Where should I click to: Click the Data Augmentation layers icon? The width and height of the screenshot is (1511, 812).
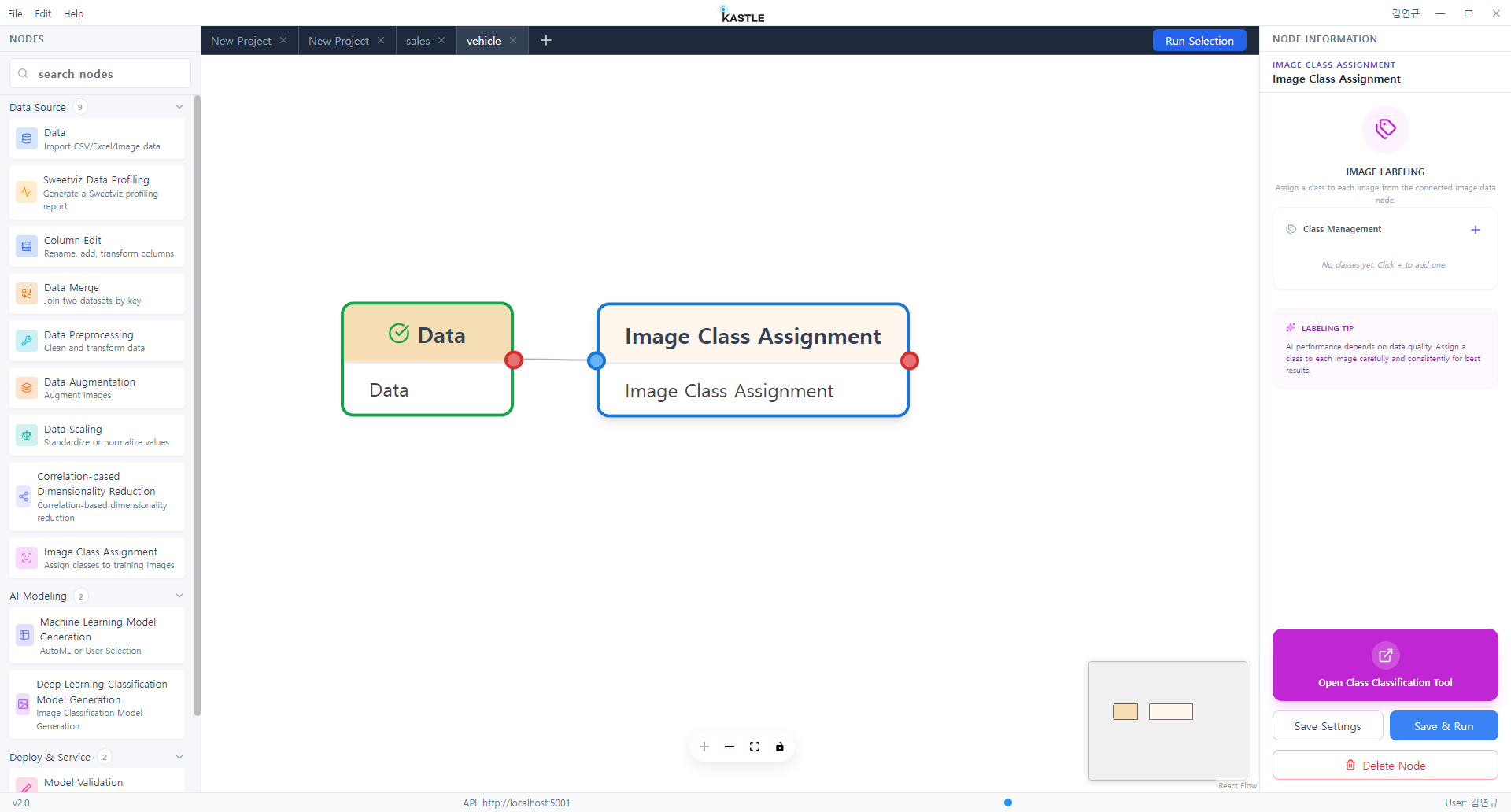27,388
